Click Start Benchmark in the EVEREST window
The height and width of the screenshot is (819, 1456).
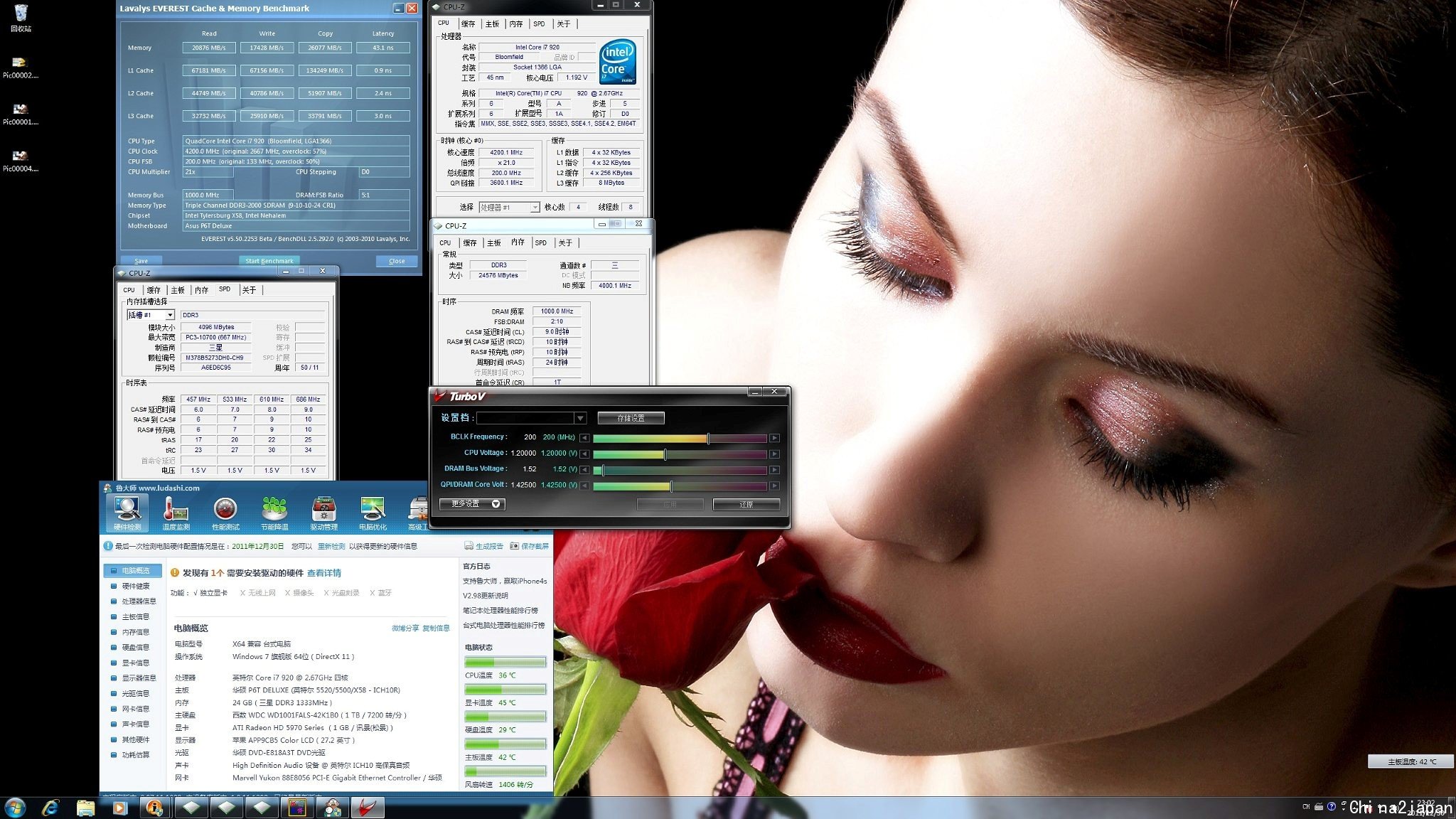click(x=269, y=261)
